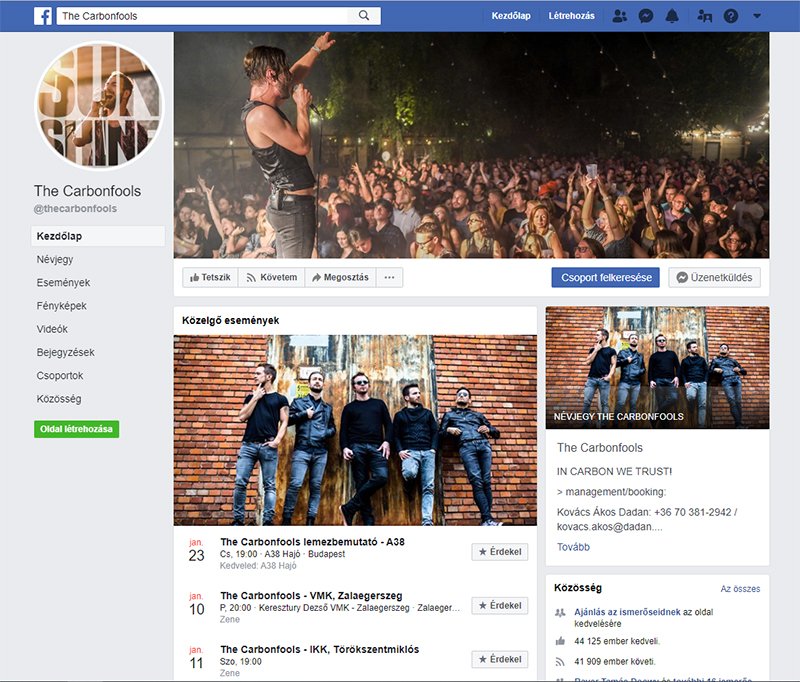Click the A38 Hajó venue text
This screenshot has width=800, height=682.
282,554
